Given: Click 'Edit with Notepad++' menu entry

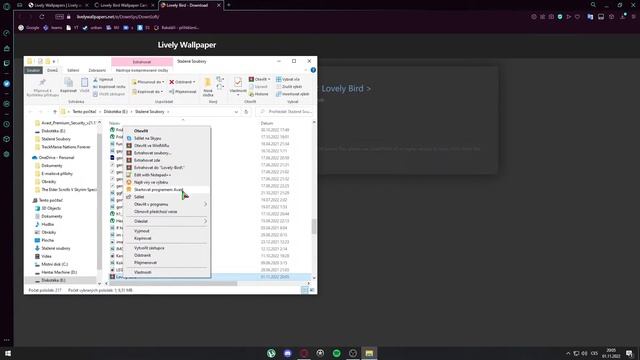Looking at the screenshot, I should tap(152, 175).
